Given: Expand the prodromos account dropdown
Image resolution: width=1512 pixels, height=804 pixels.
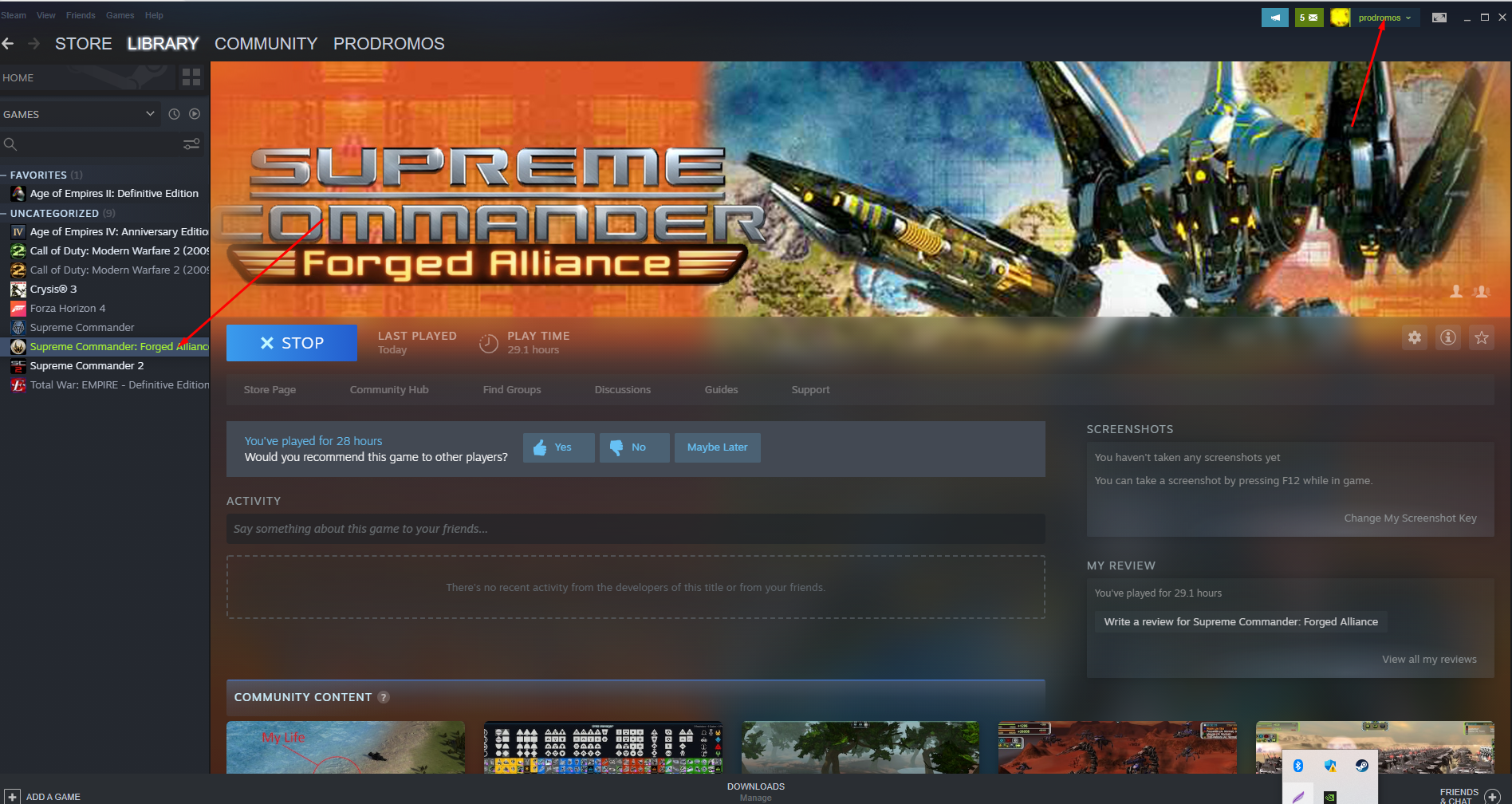Looking at the screenshot, I should pos(1385,18).
